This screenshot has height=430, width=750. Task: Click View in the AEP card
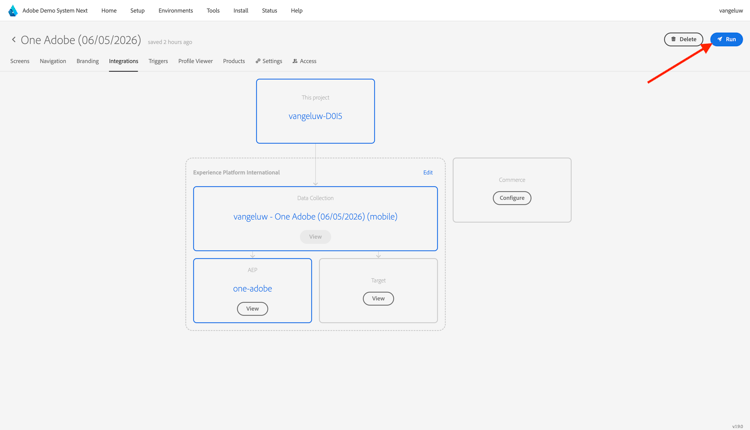[253, 309]
